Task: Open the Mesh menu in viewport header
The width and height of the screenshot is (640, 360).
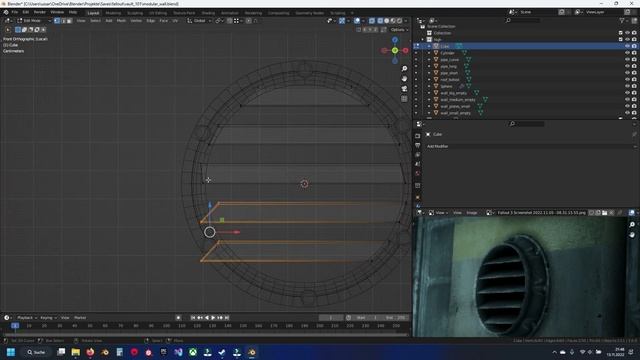Action: tap(121, 20)
